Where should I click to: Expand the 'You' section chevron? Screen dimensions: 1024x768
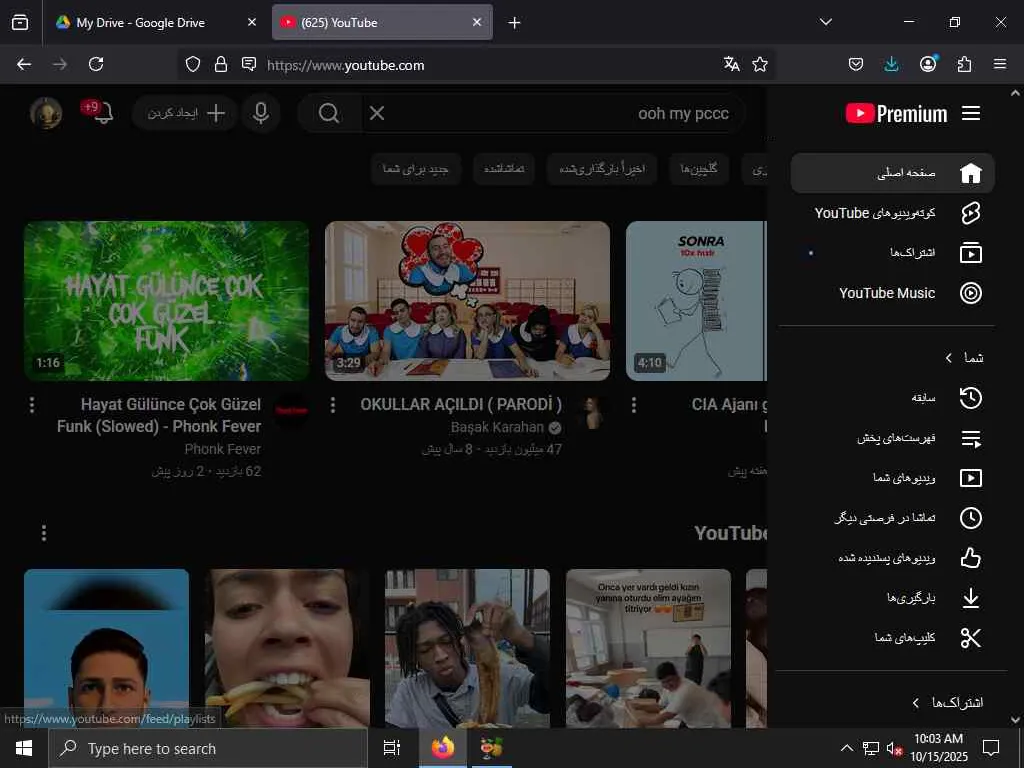(x=949, y=358)
